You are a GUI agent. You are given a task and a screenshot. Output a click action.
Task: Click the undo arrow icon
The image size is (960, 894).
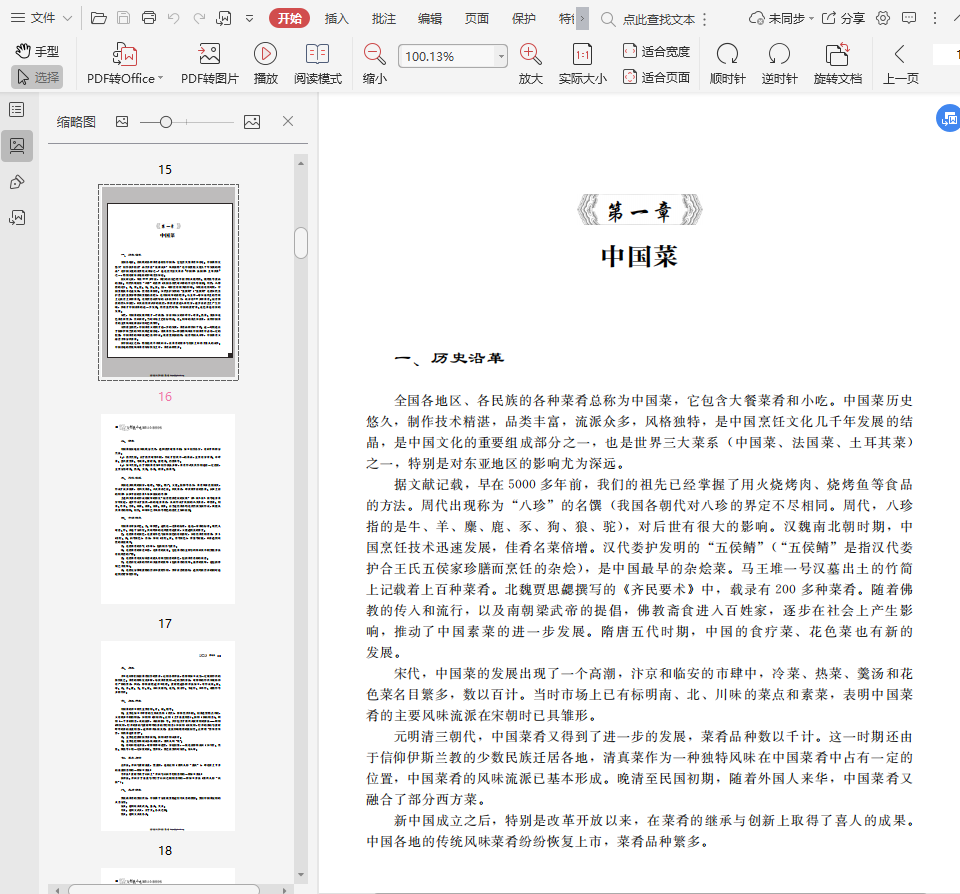pyautogui.click(x=174, y=18)
